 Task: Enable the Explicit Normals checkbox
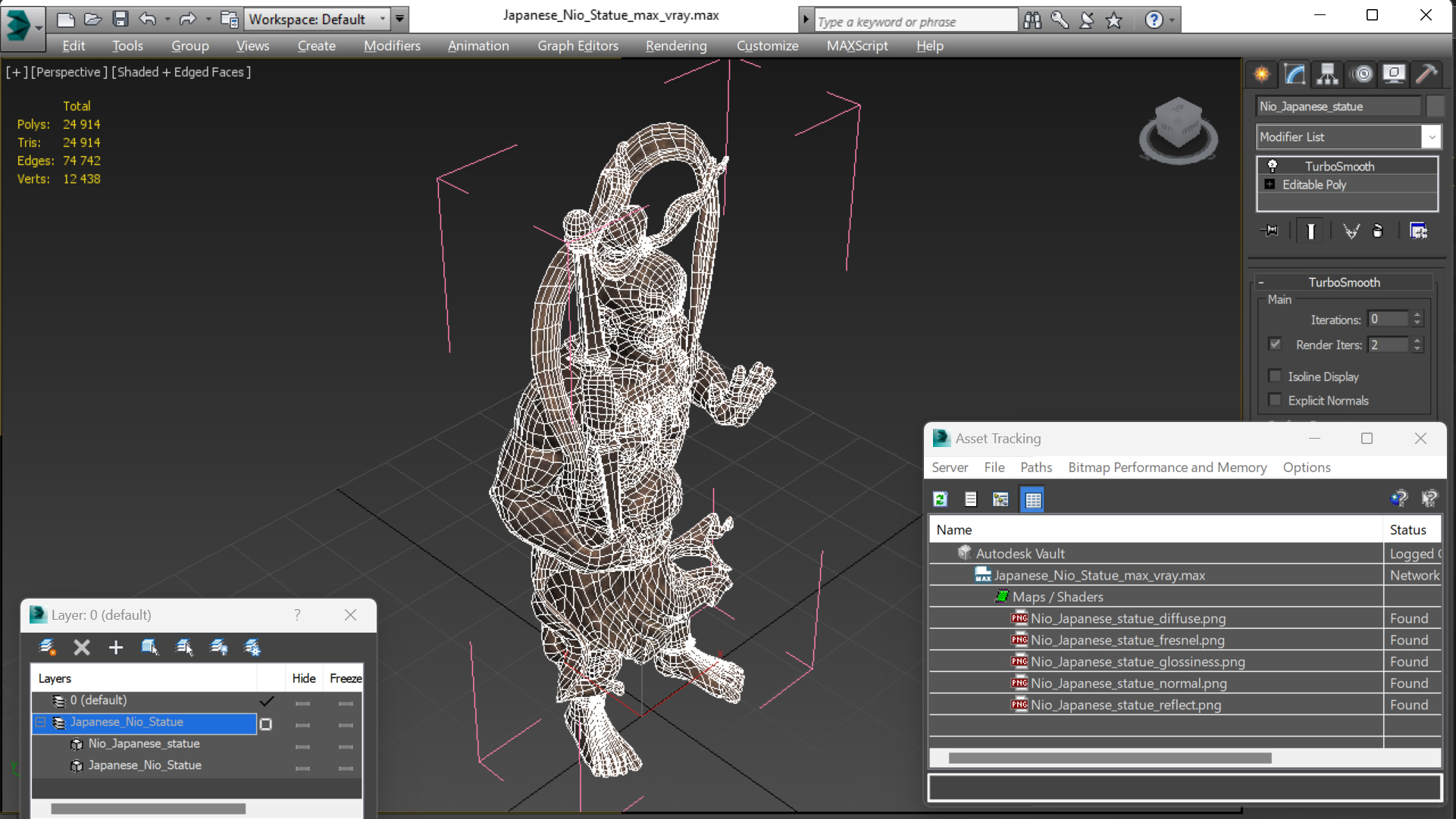coord(1275,400)
